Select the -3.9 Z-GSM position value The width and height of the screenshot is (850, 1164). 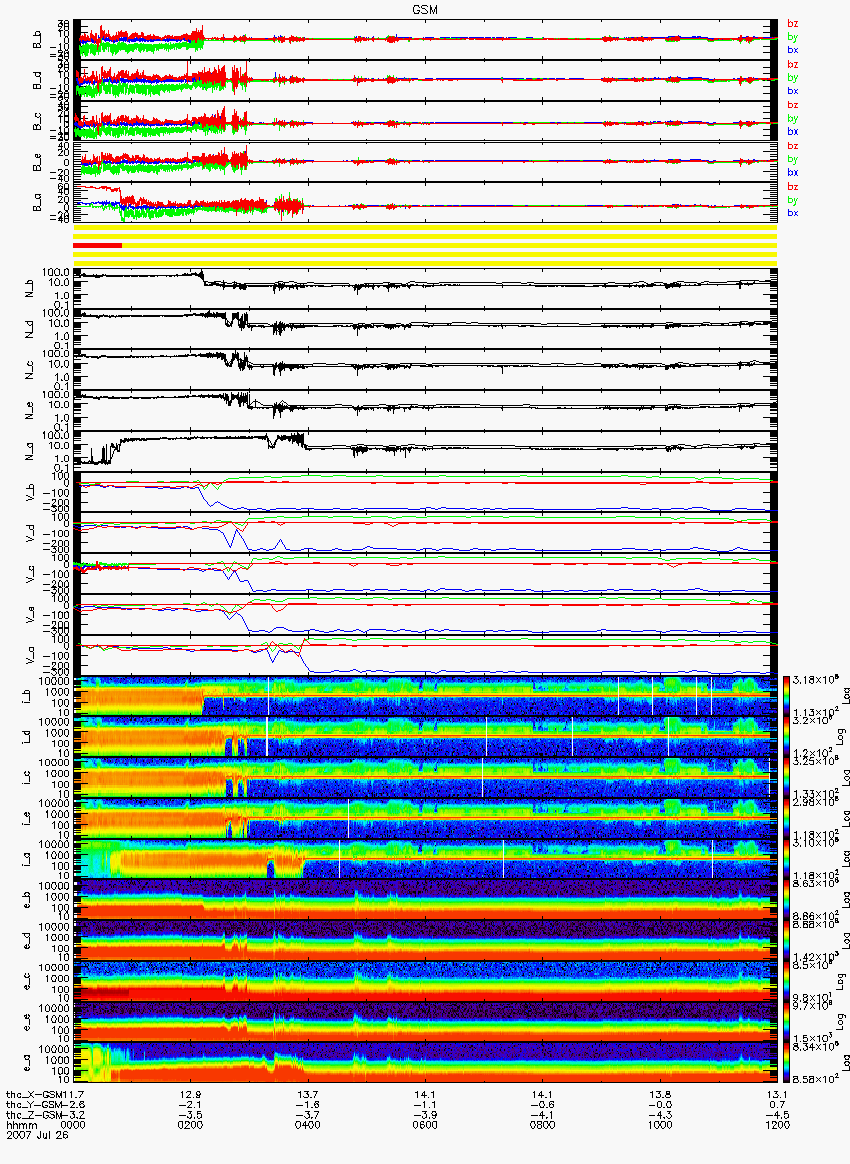pyautogui.click(x=425, y=1114)
